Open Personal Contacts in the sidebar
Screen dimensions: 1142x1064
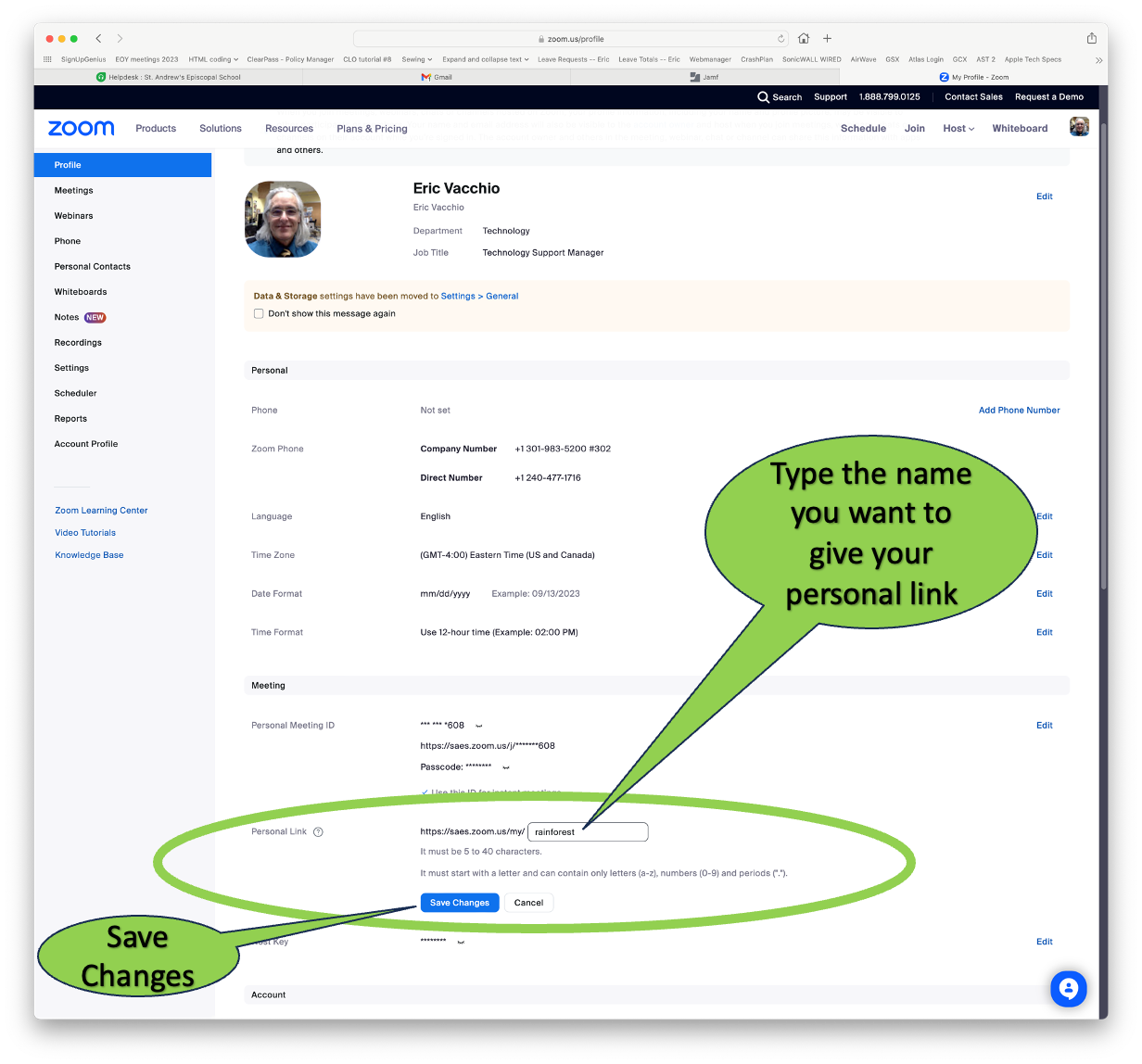(93, 267)
